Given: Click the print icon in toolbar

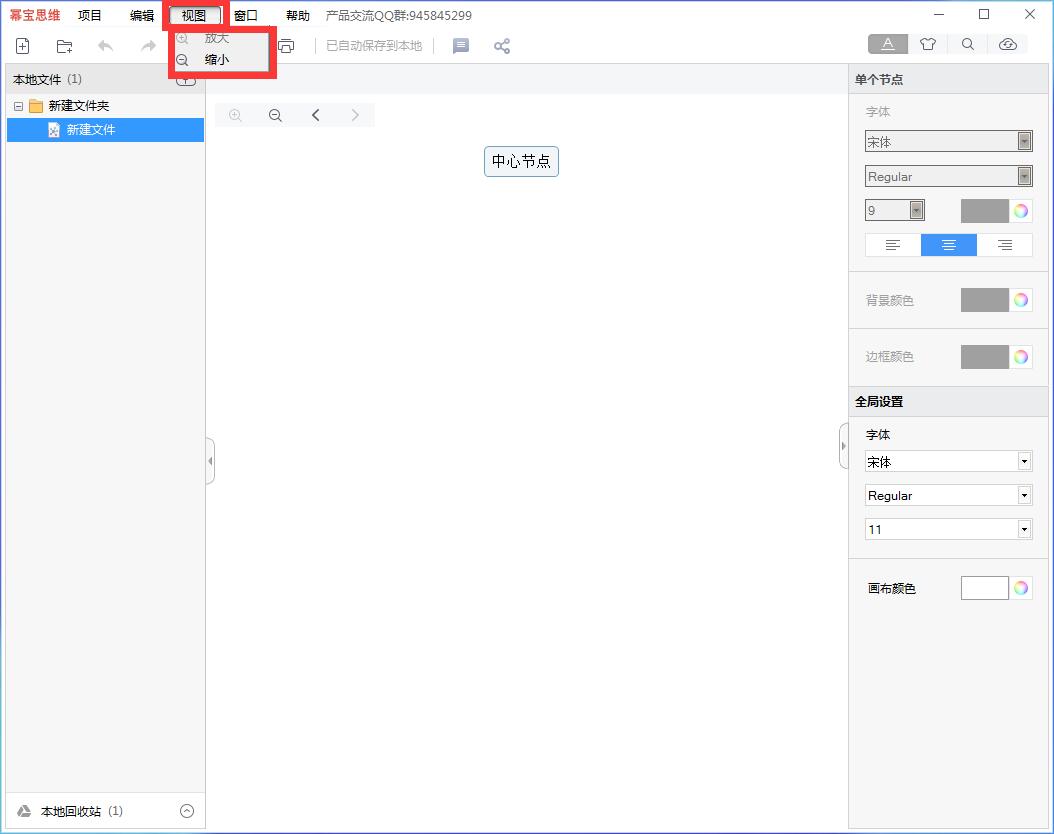Looking at the screenshot, I should (x=287, y=46).
